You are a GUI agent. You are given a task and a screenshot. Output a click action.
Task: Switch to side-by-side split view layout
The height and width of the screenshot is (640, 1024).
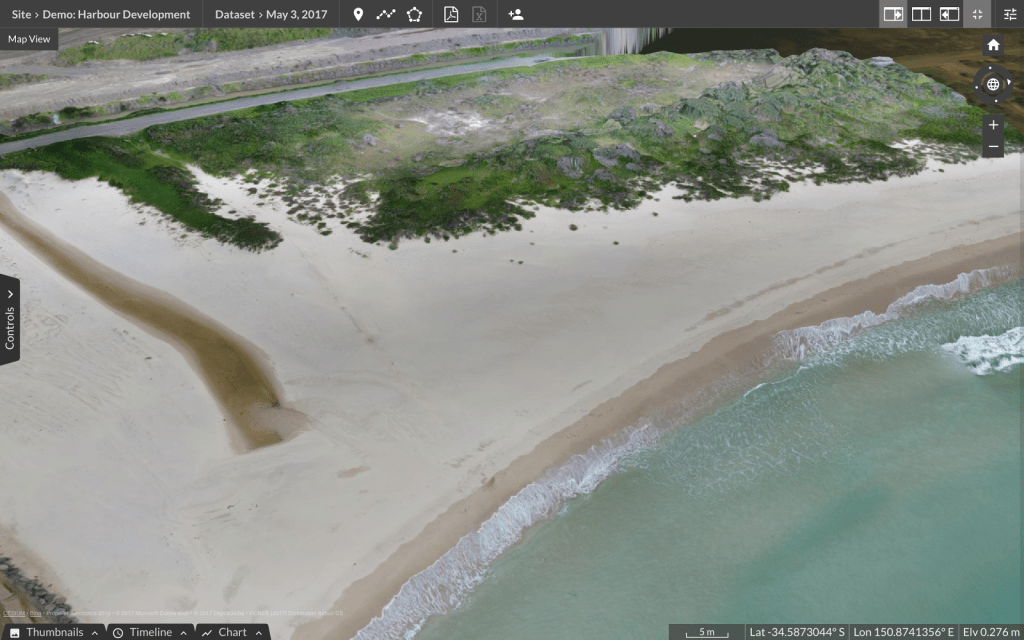pos(921,14)
